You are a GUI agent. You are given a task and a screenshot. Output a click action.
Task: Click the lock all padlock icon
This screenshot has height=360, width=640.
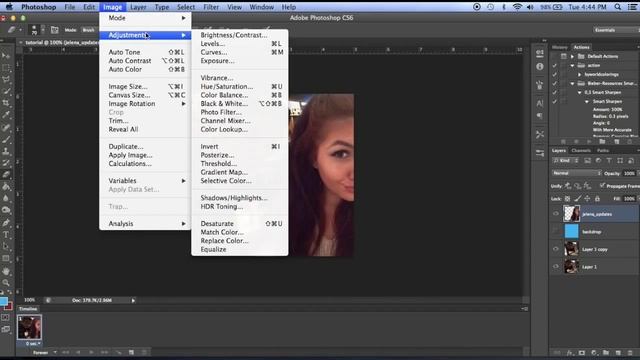click(597, 199)
